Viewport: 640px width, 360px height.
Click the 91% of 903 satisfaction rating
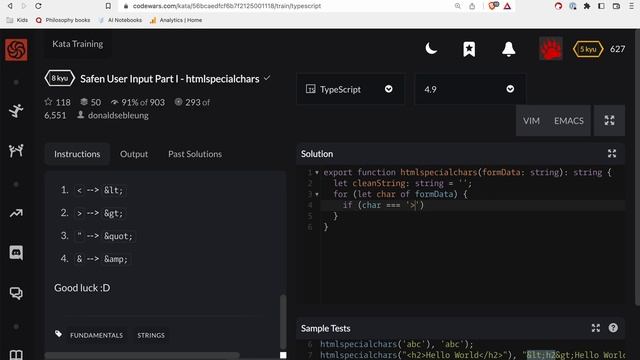coord(138,102)
